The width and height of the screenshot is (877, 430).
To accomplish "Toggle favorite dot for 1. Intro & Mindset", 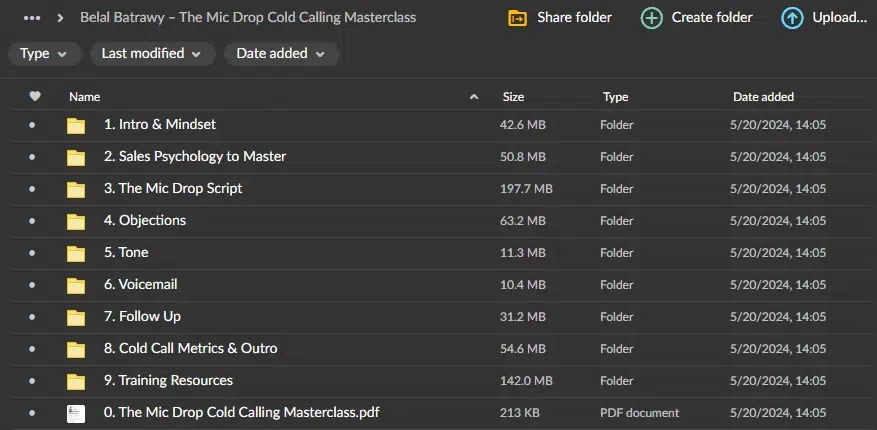I will [32, 125].
